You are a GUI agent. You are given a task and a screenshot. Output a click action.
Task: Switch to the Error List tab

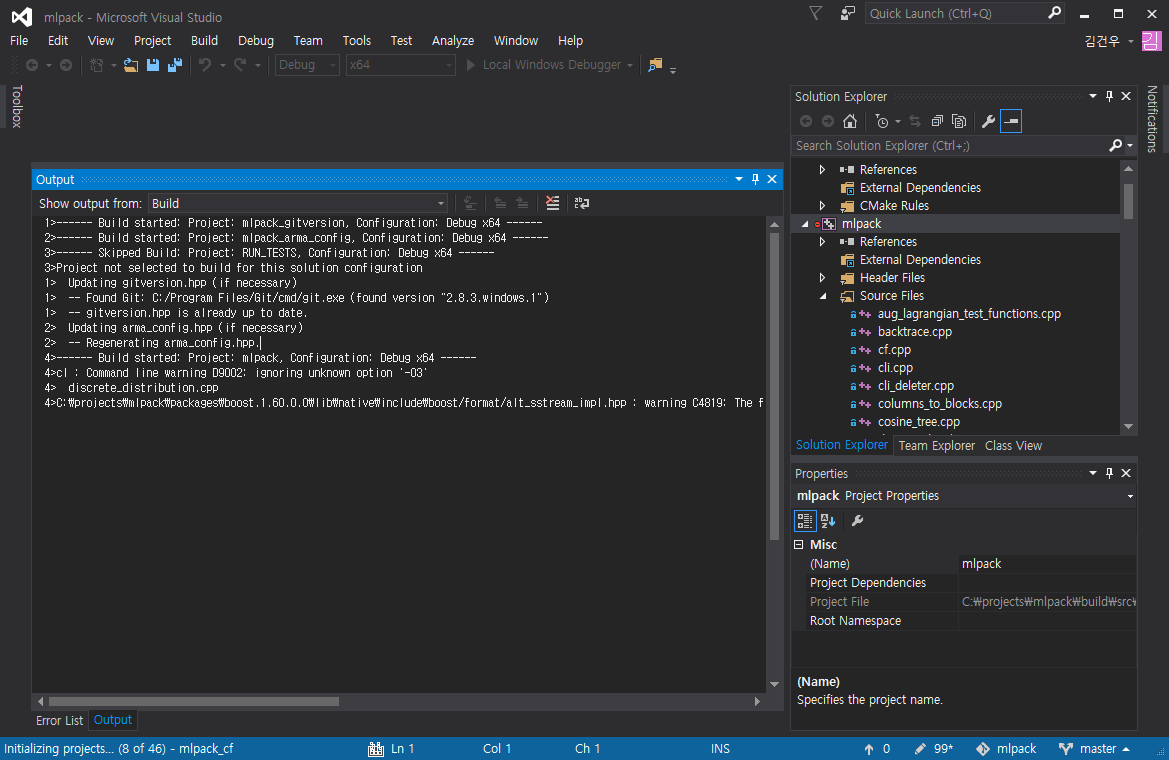(x=60, y=720)
